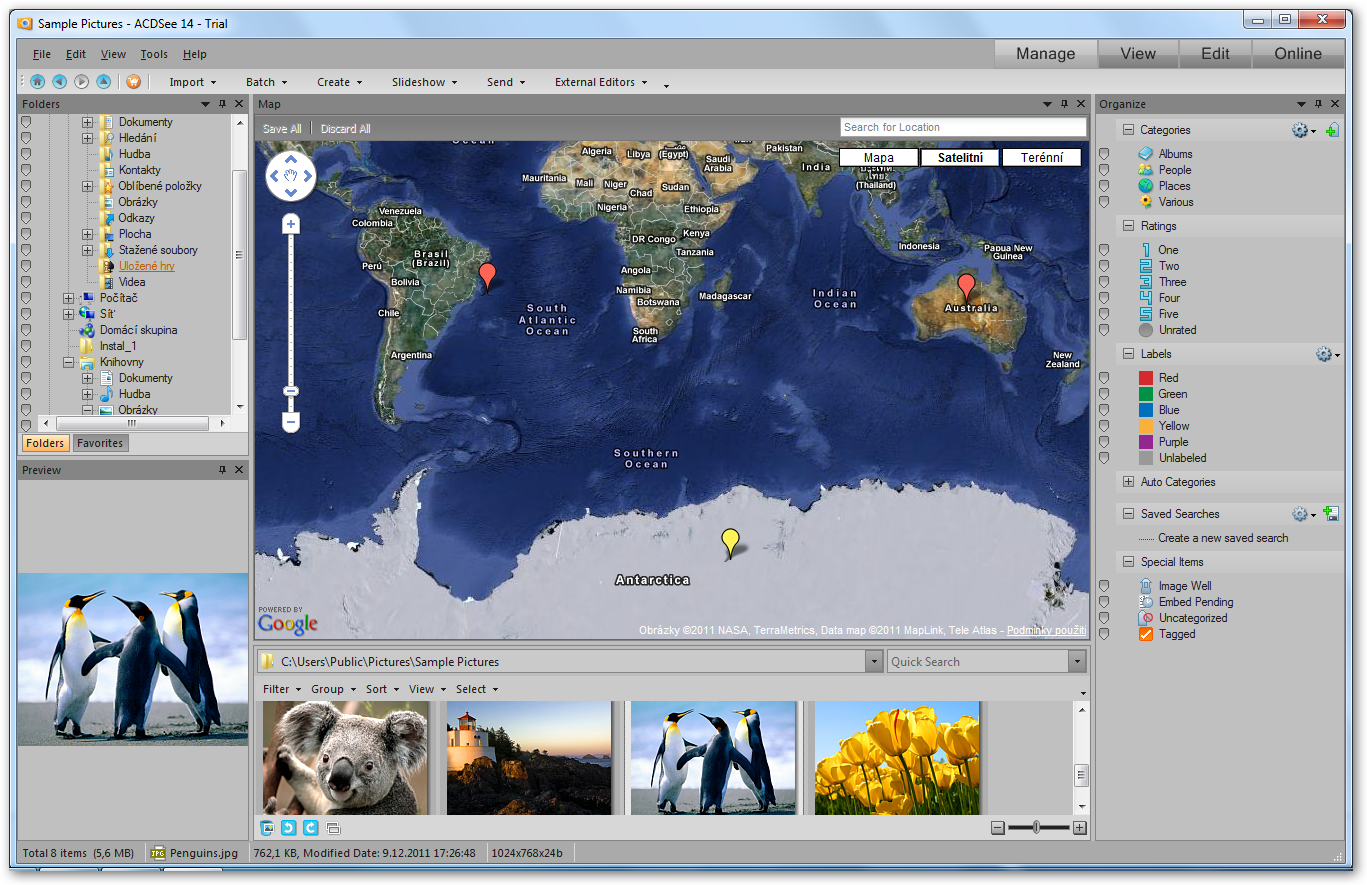
Task: Go up one folder with the up arrow
Action: 103,82
